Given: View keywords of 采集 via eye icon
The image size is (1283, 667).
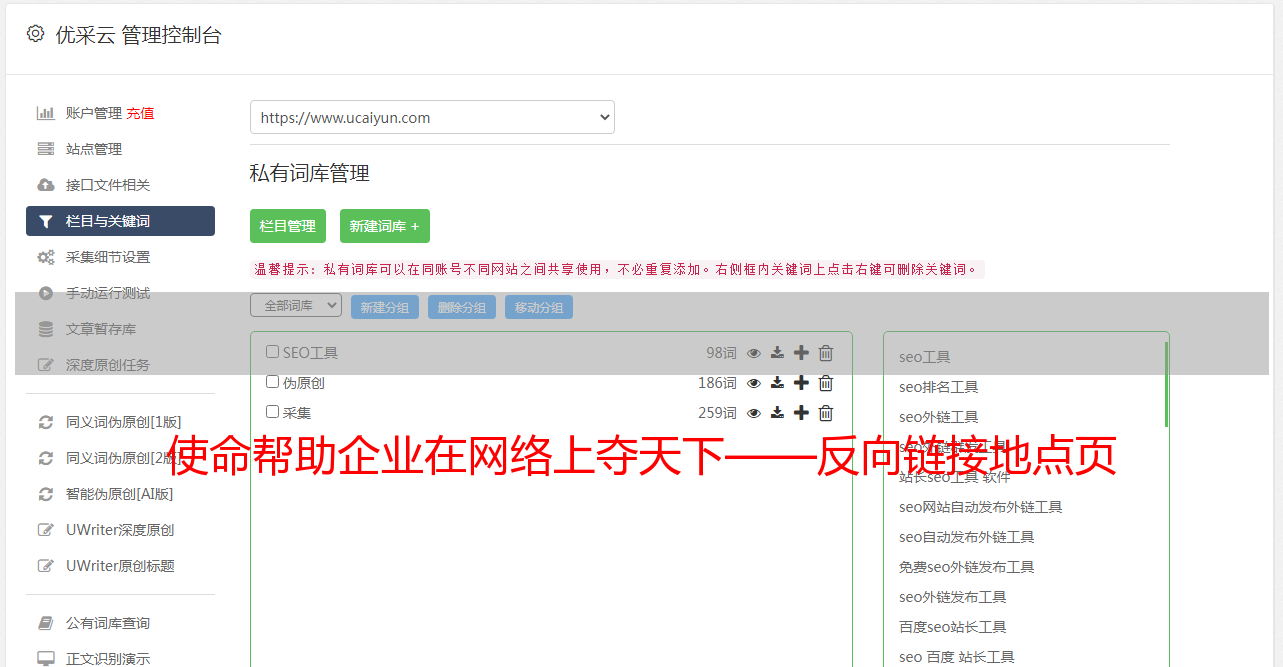Looking at the screenshot, I should (754, 413).
